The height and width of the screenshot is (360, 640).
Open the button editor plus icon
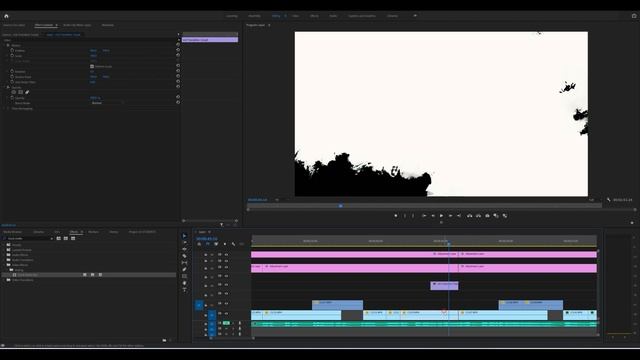tap(632, 223)
